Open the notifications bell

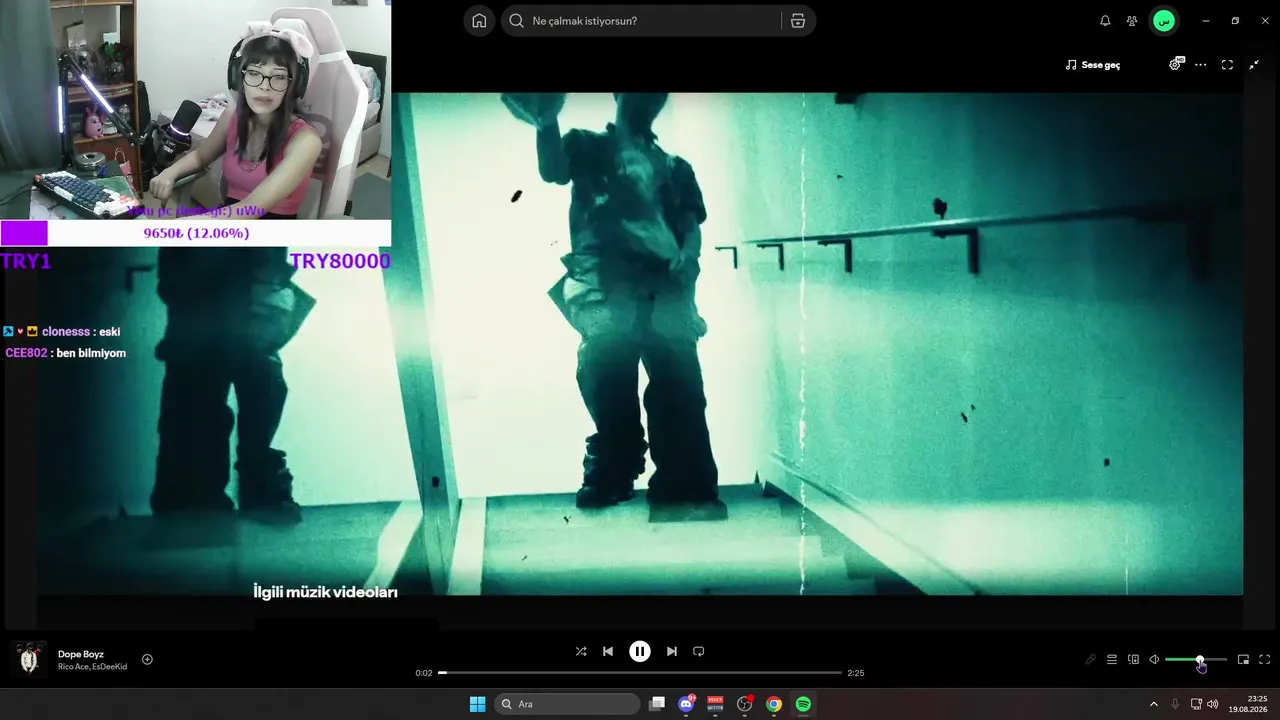[1105, 21]
